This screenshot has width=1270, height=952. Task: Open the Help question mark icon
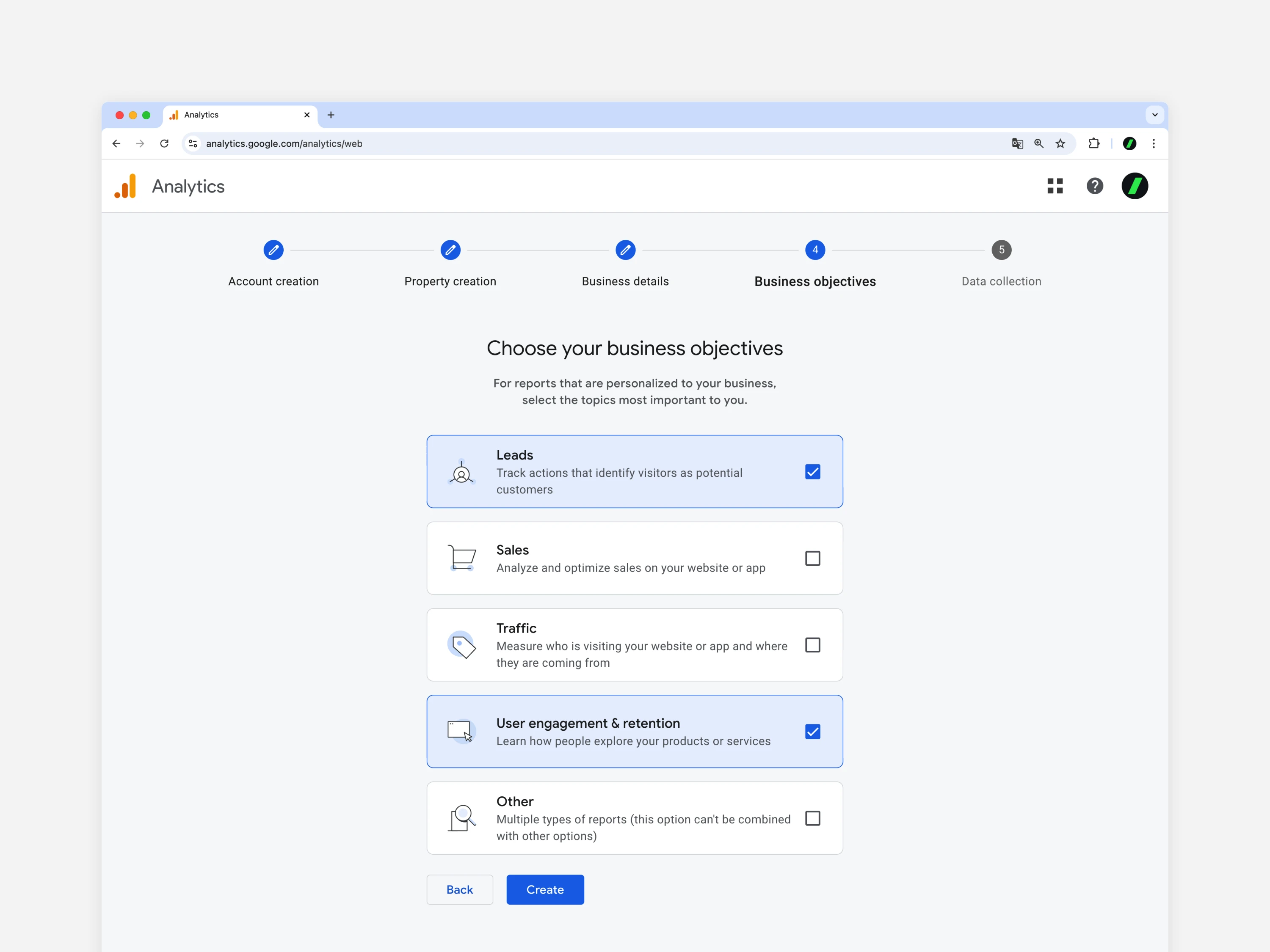tap(1095, 186)
